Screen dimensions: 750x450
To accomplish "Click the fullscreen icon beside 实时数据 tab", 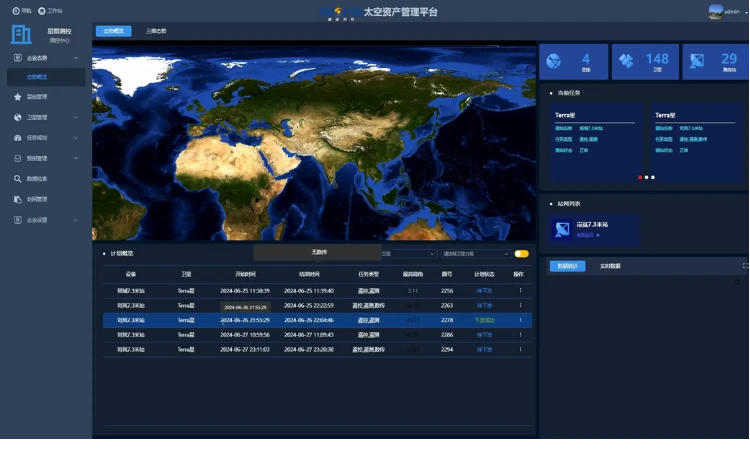I will click(744, 266).
